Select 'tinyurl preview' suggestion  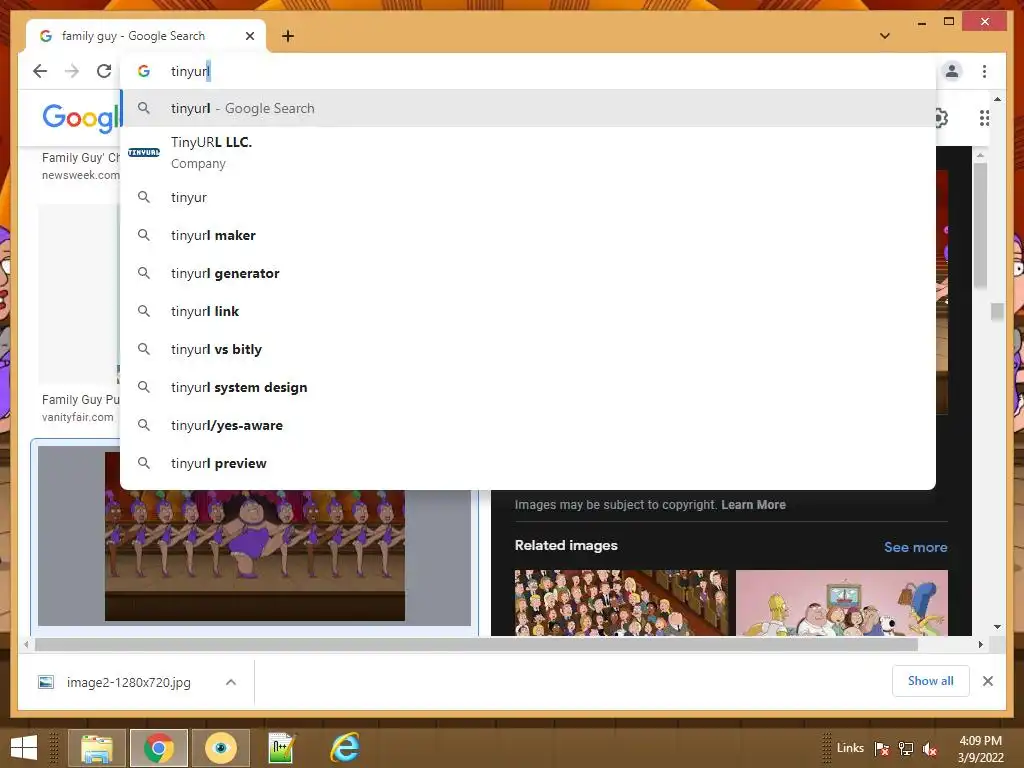point(528,463)
